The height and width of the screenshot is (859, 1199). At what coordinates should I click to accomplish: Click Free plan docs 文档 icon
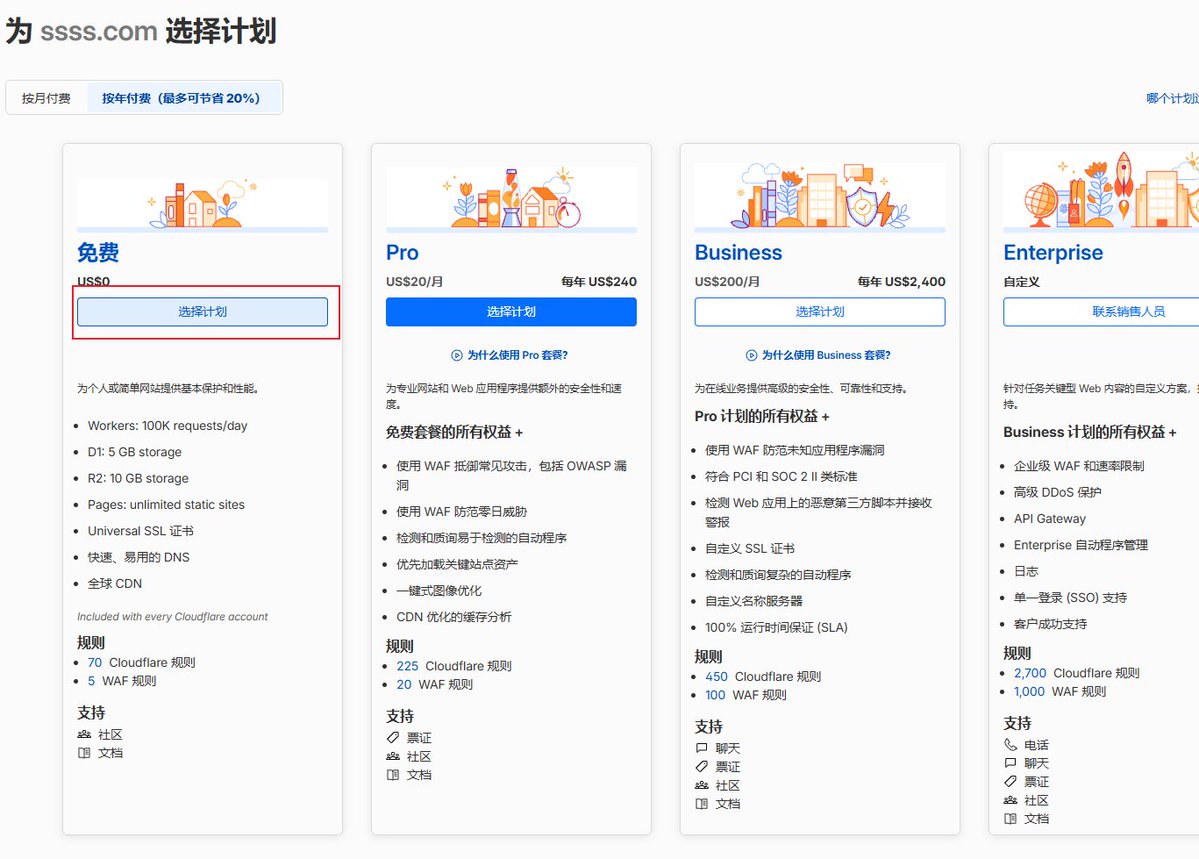[84, 753]
